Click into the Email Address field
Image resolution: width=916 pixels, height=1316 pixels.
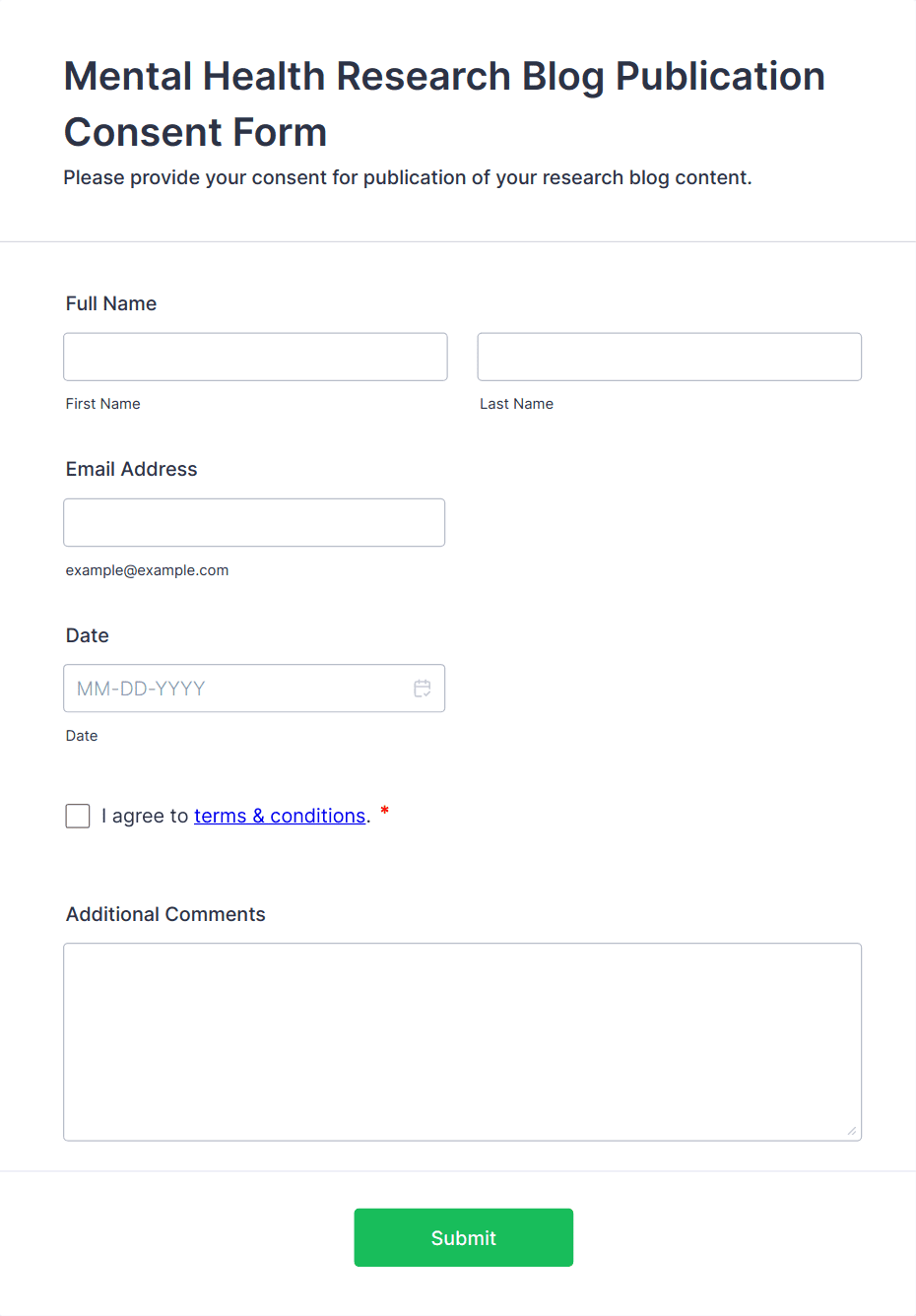click(254, 522)
